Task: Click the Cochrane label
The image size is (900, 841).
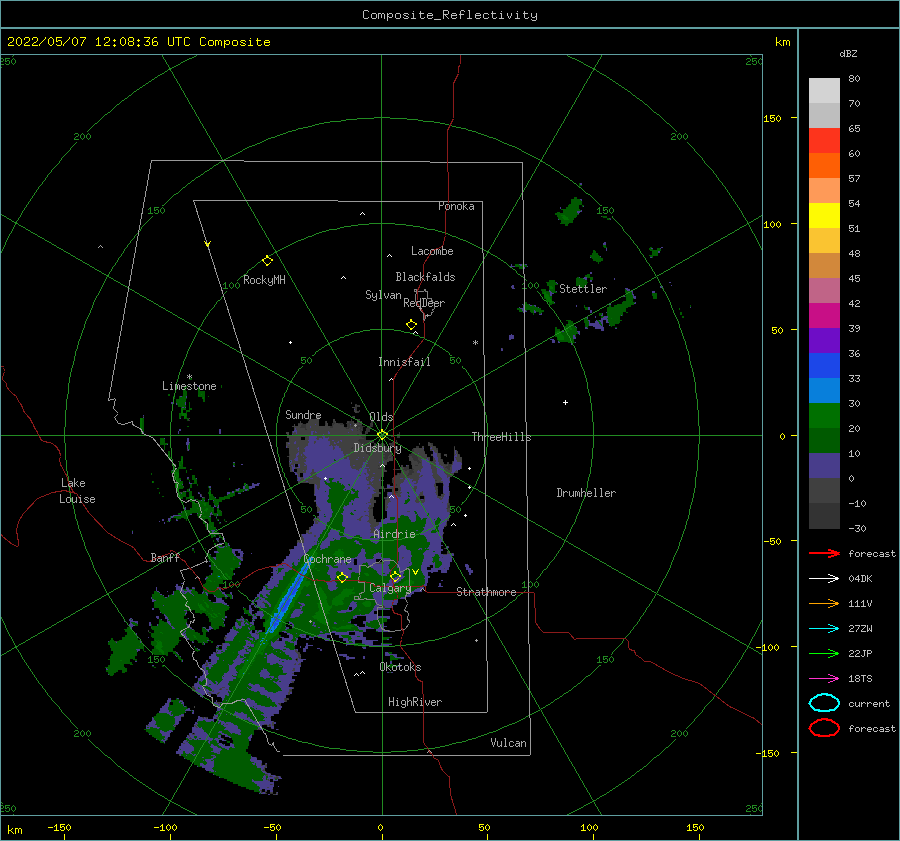Action: point(327,559)
